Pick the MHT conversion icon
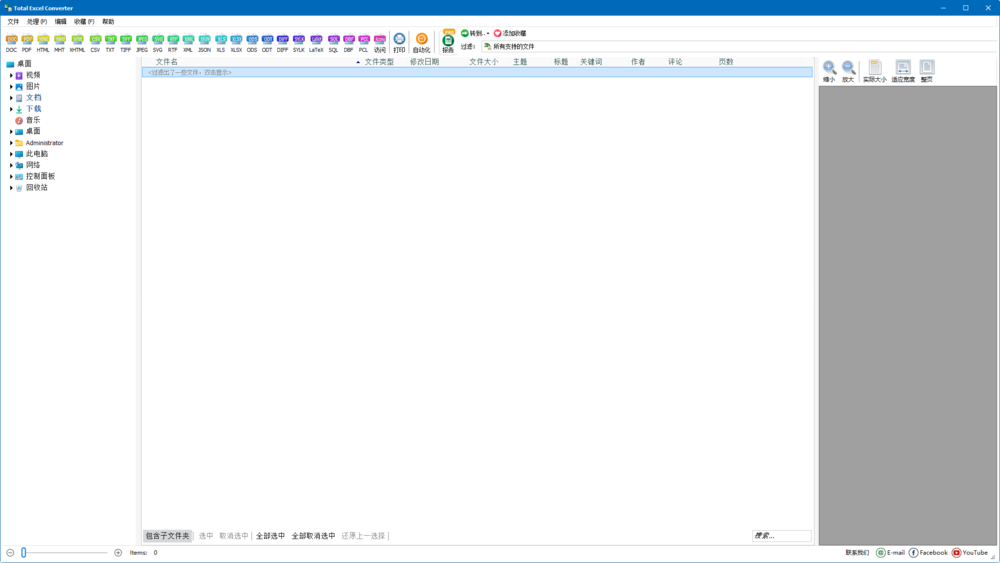The image size is (1000, 563). [x=59, y=43]
